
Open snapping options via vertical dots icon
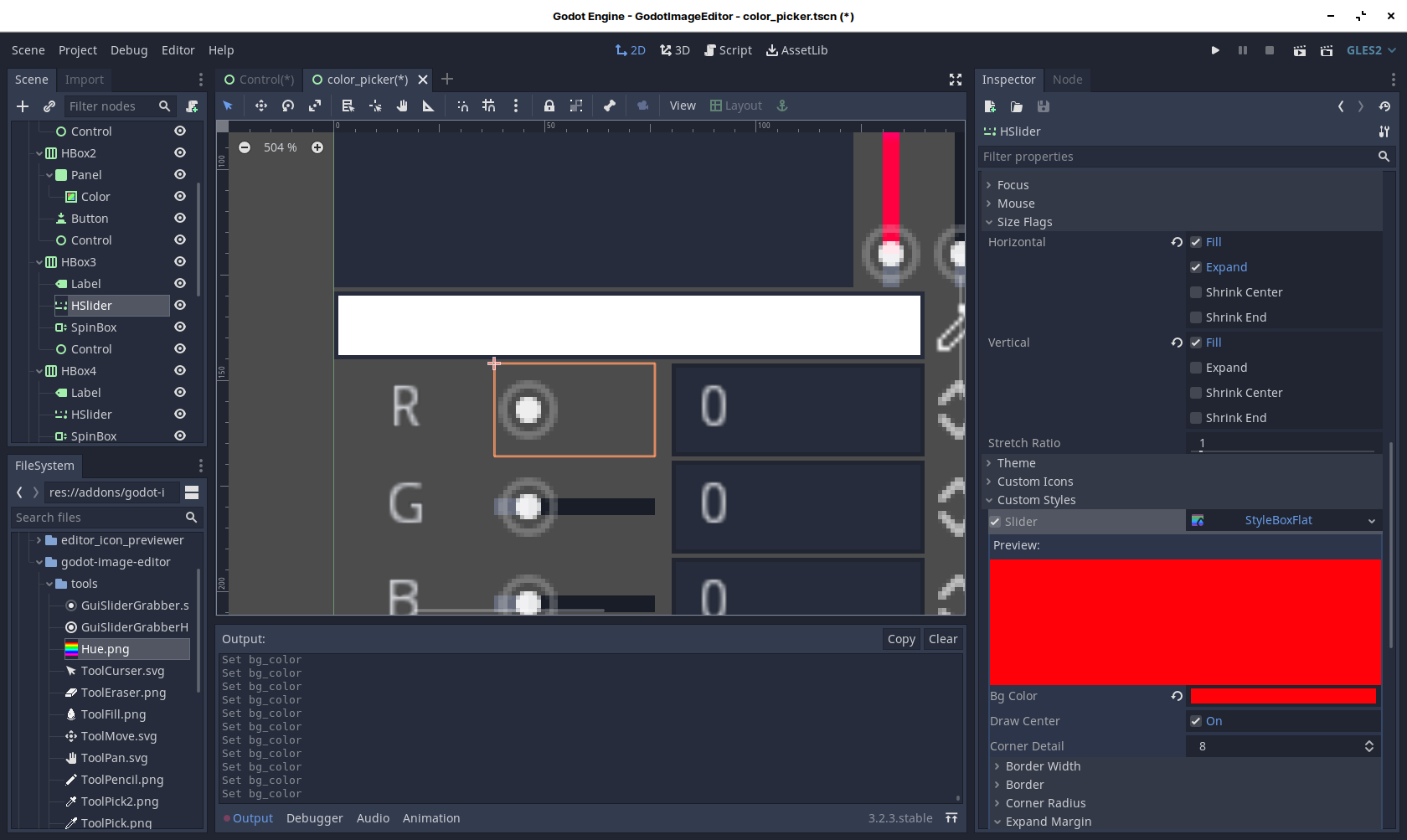click(x=516, y=106)
